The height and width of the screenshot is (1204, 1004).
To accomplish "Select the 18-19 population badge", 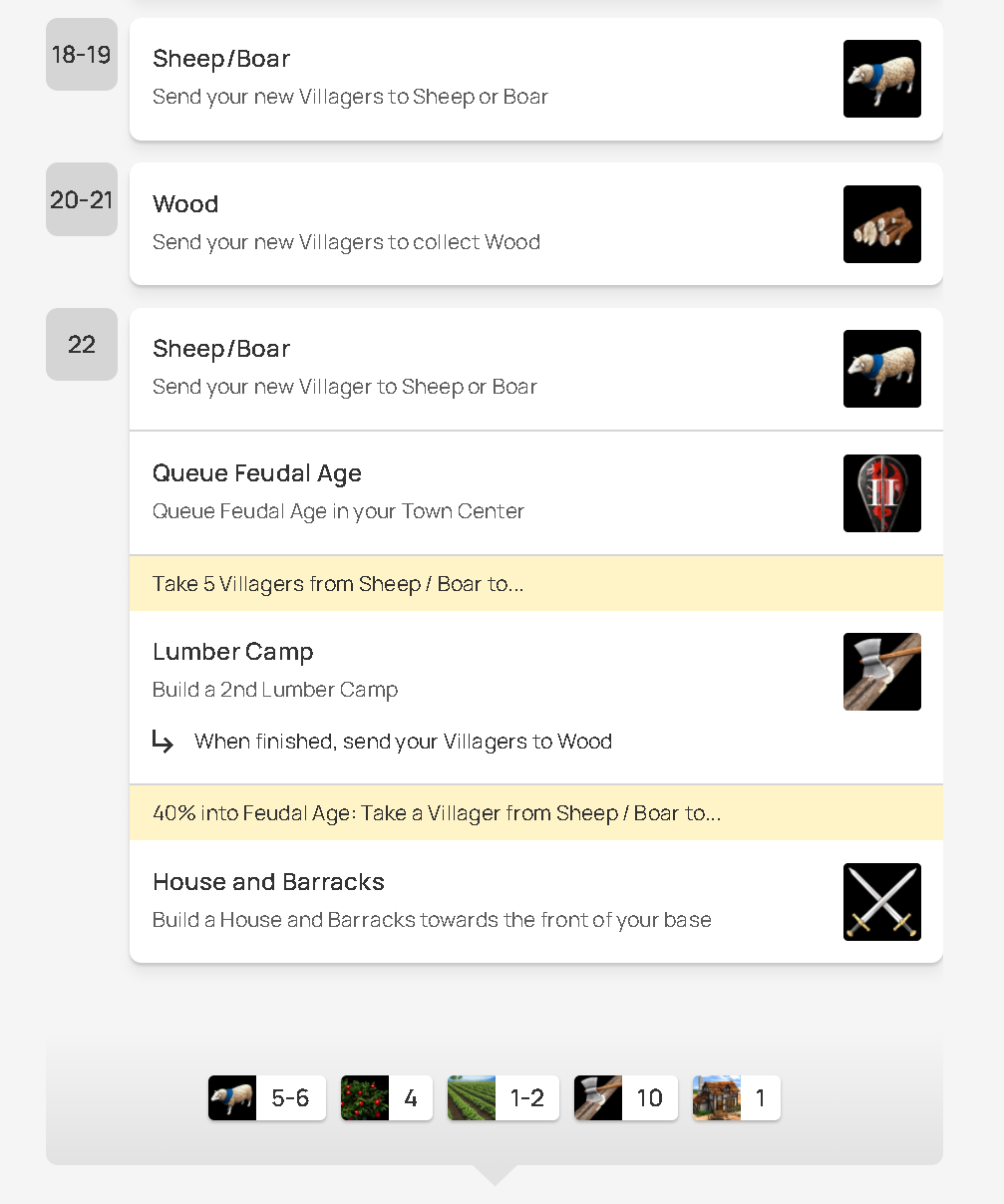I will click(x=82, y=55).
